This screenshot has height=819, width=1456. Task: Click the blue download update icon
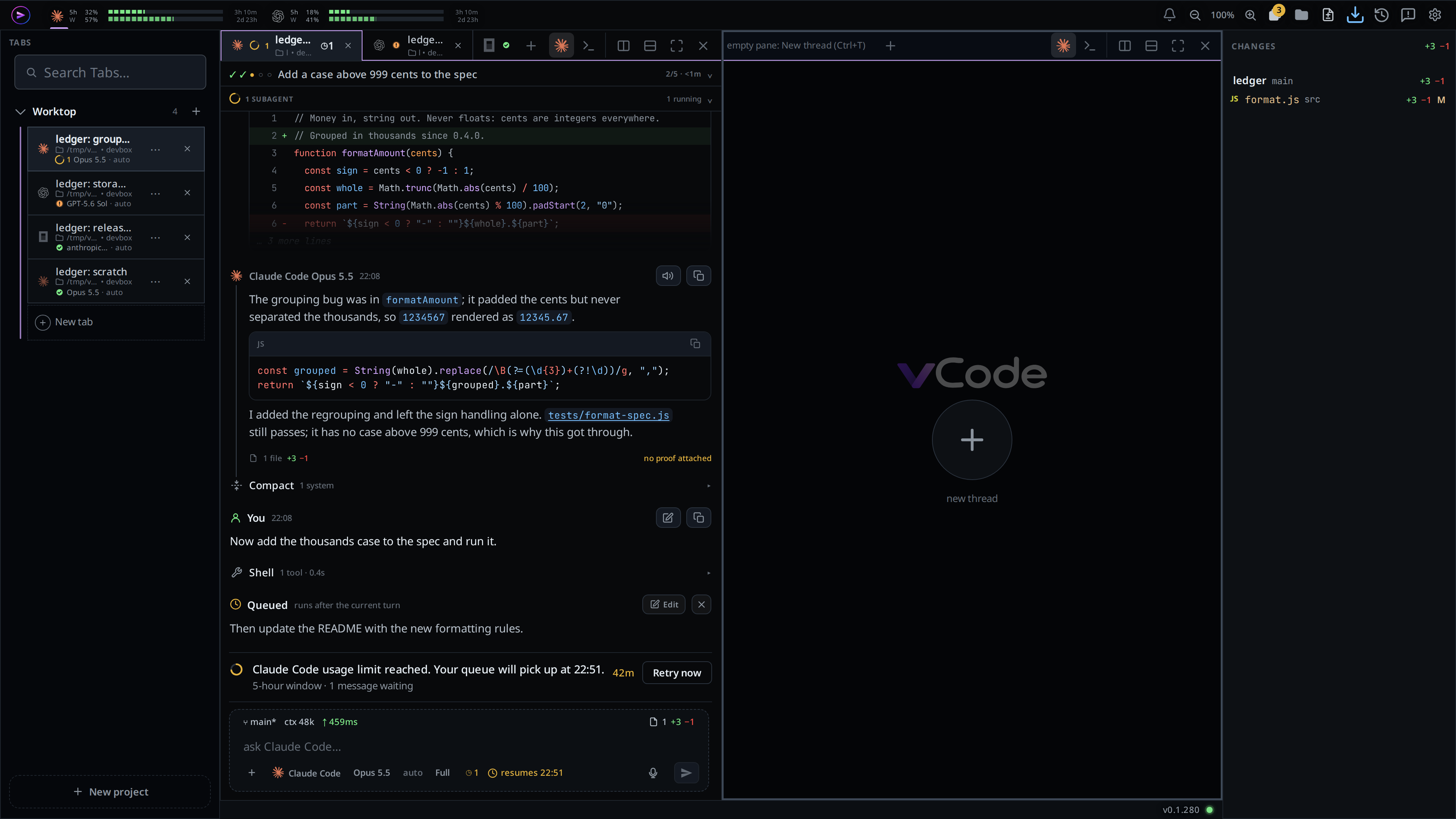[1355, 15]
